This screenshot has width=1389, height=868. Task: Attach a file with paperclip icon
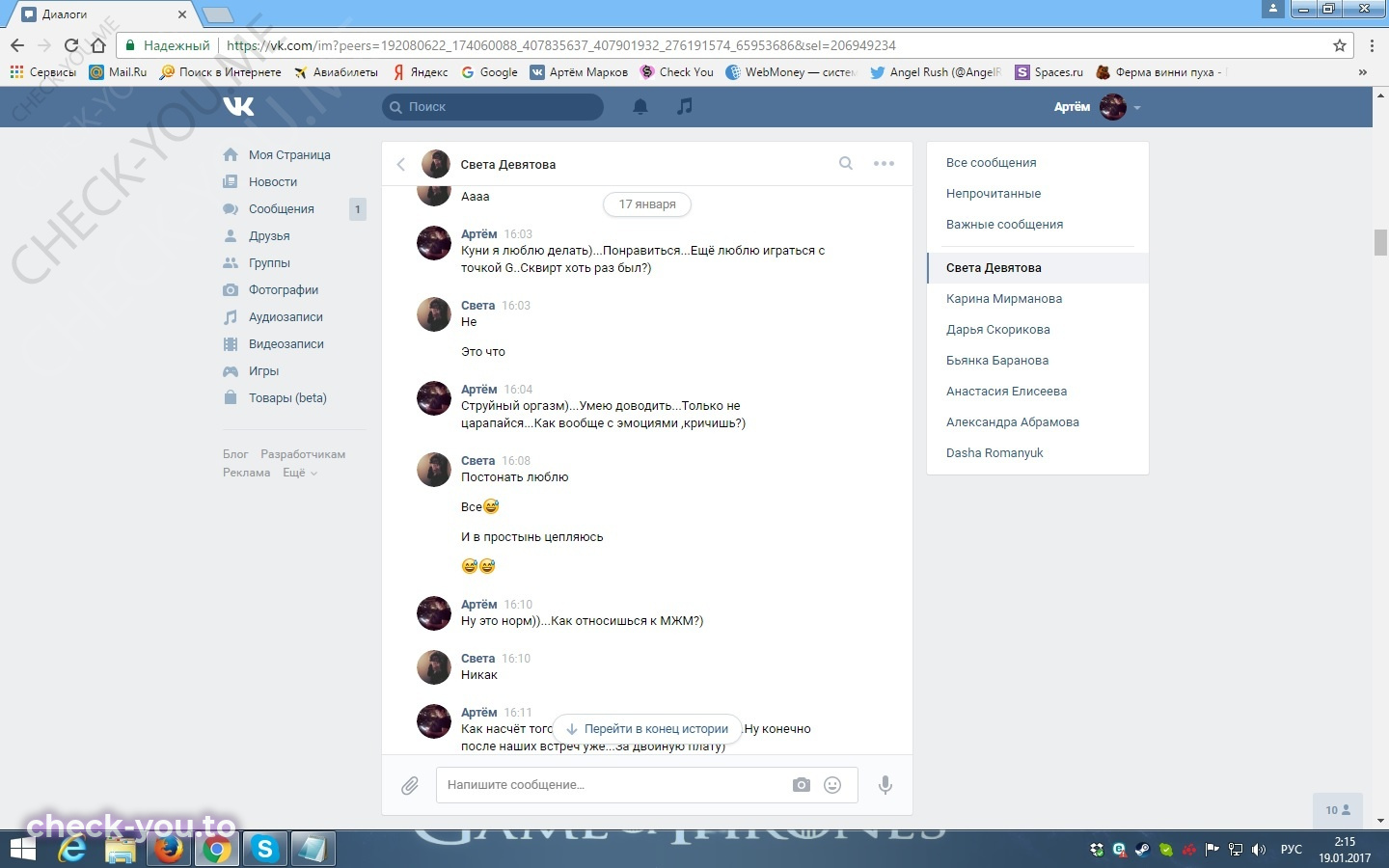(410, 786)
